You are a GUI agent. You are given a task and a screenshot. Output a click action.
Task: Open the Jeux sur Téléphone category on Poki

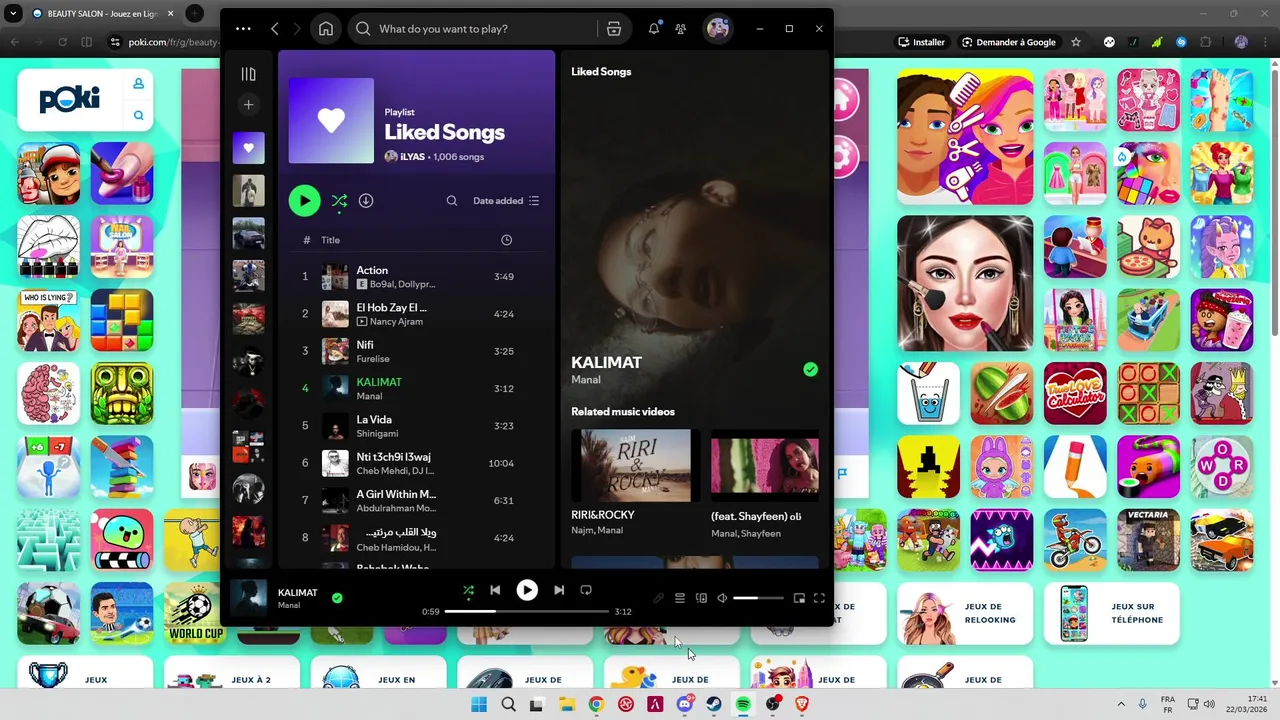(1112, 613)
